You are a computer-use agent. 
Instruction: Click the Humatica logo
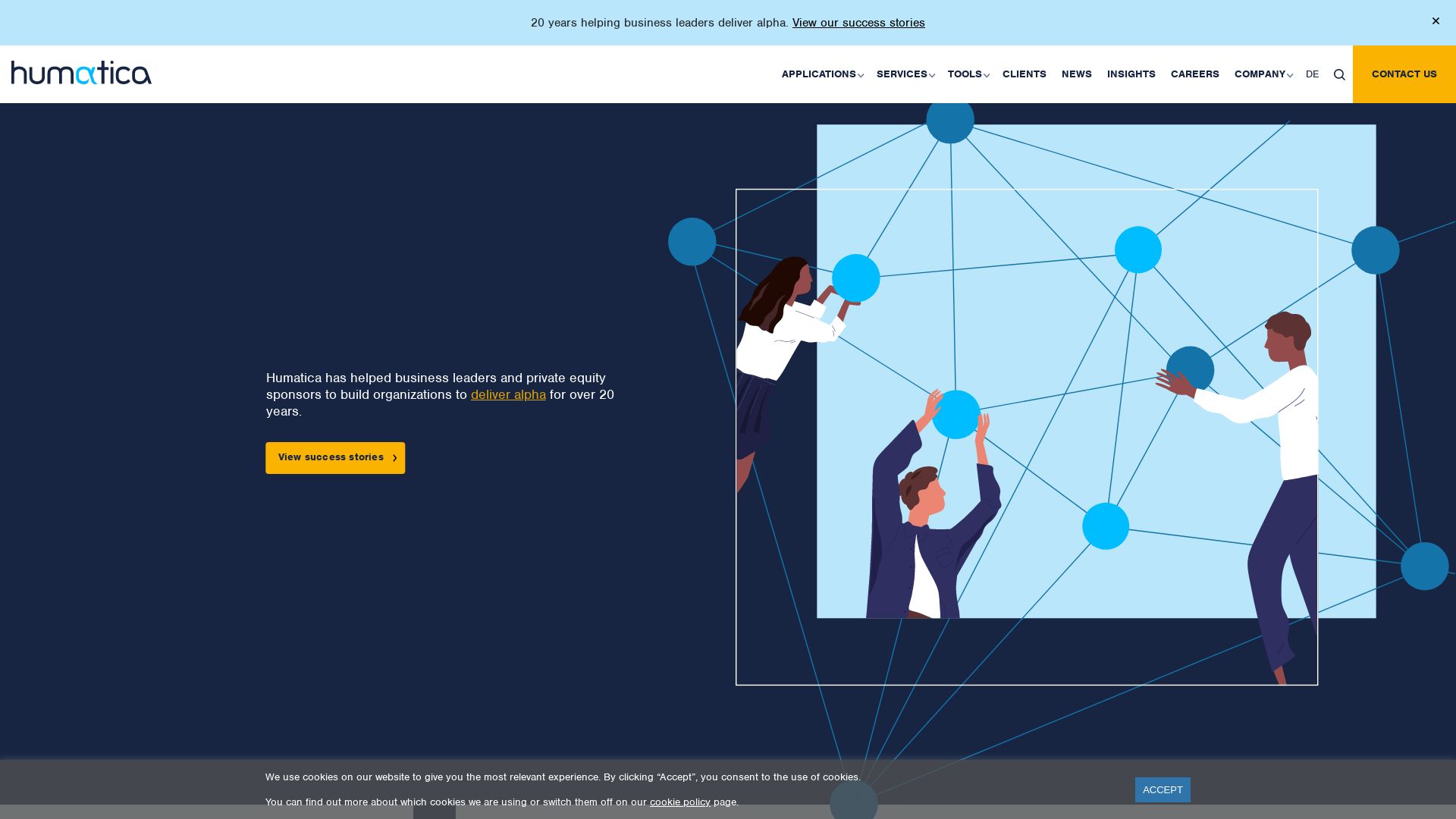(81, 73)
